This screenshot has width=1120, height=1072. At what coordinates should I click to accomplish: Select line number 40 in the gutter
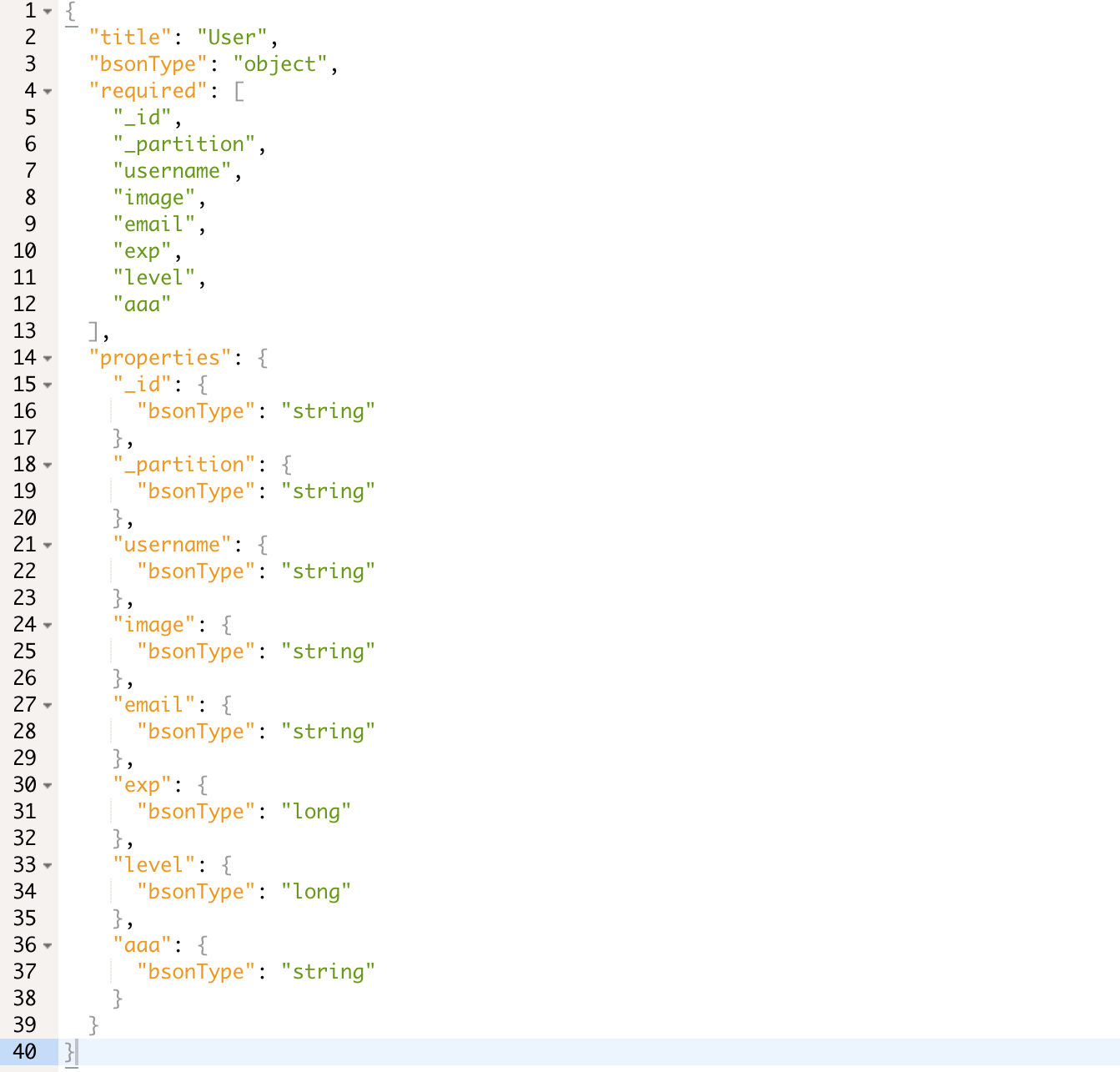tap(25, 1052)
